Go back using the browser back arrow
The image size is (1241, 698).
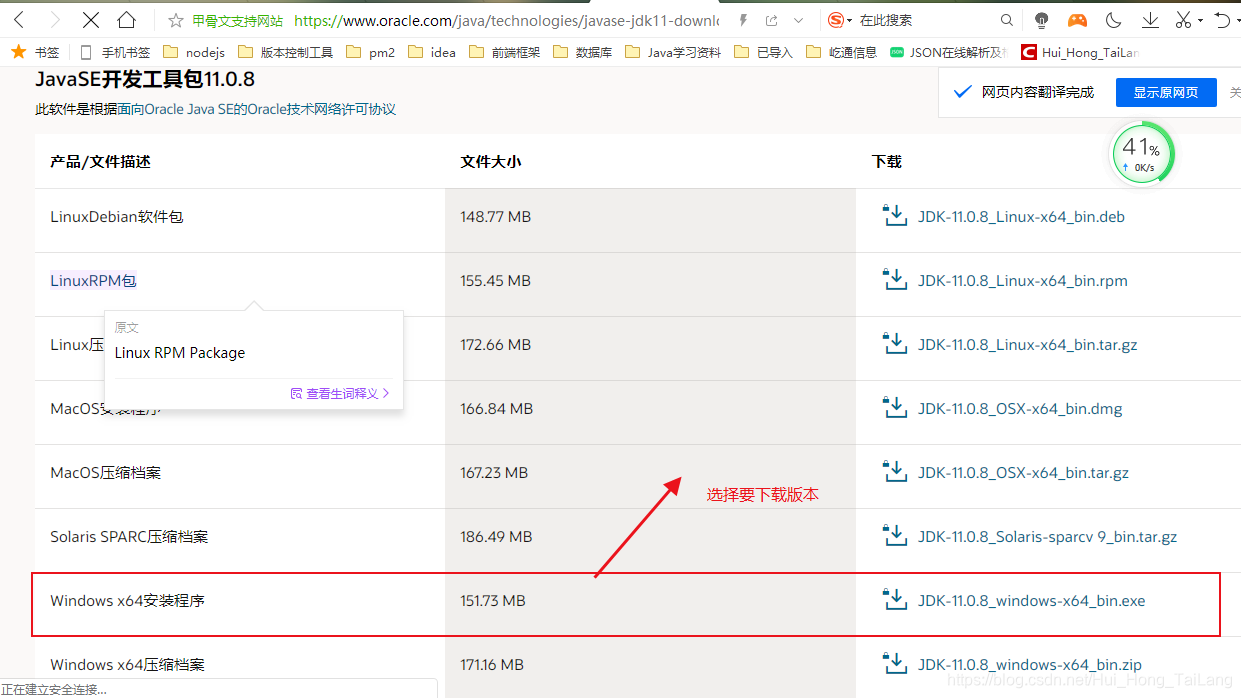(19, 20)
